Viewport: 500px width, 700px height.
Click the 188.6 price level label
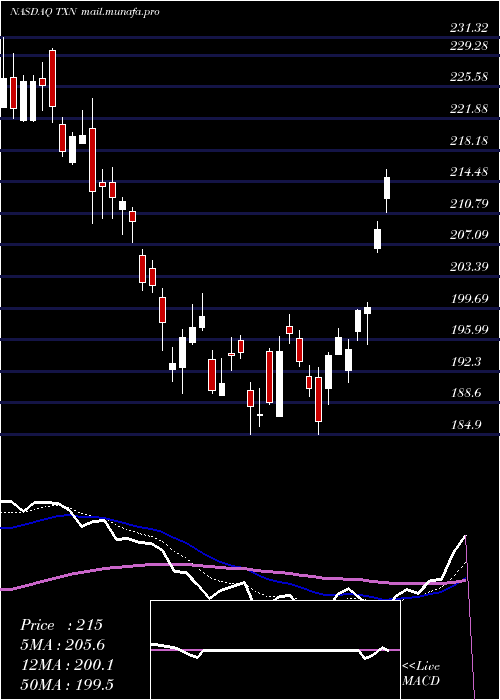pyautogui.click(x=466, y=393)
